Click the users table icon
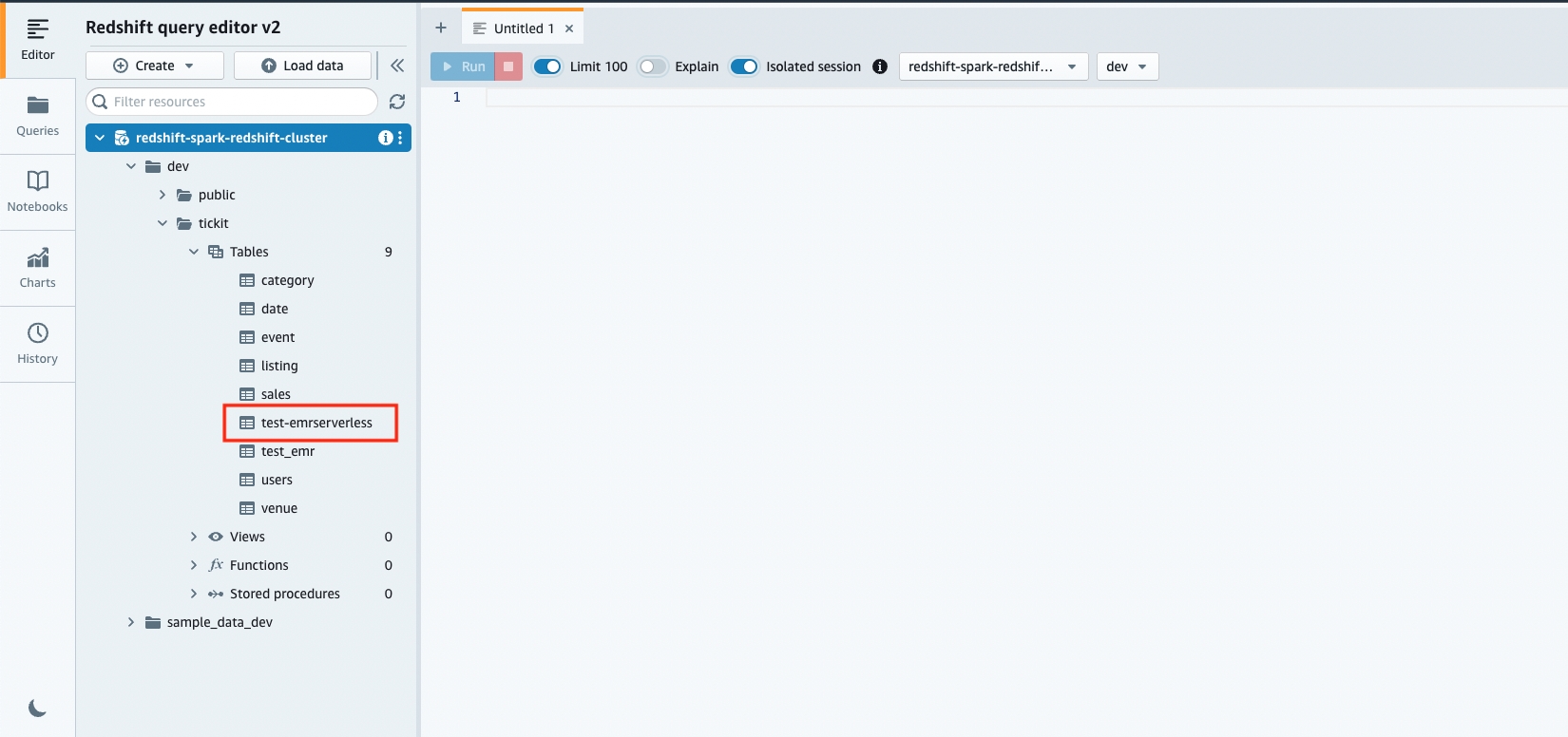Image resolution: width=1568 pixels, height=737 pixels. [x=247, y=480]
